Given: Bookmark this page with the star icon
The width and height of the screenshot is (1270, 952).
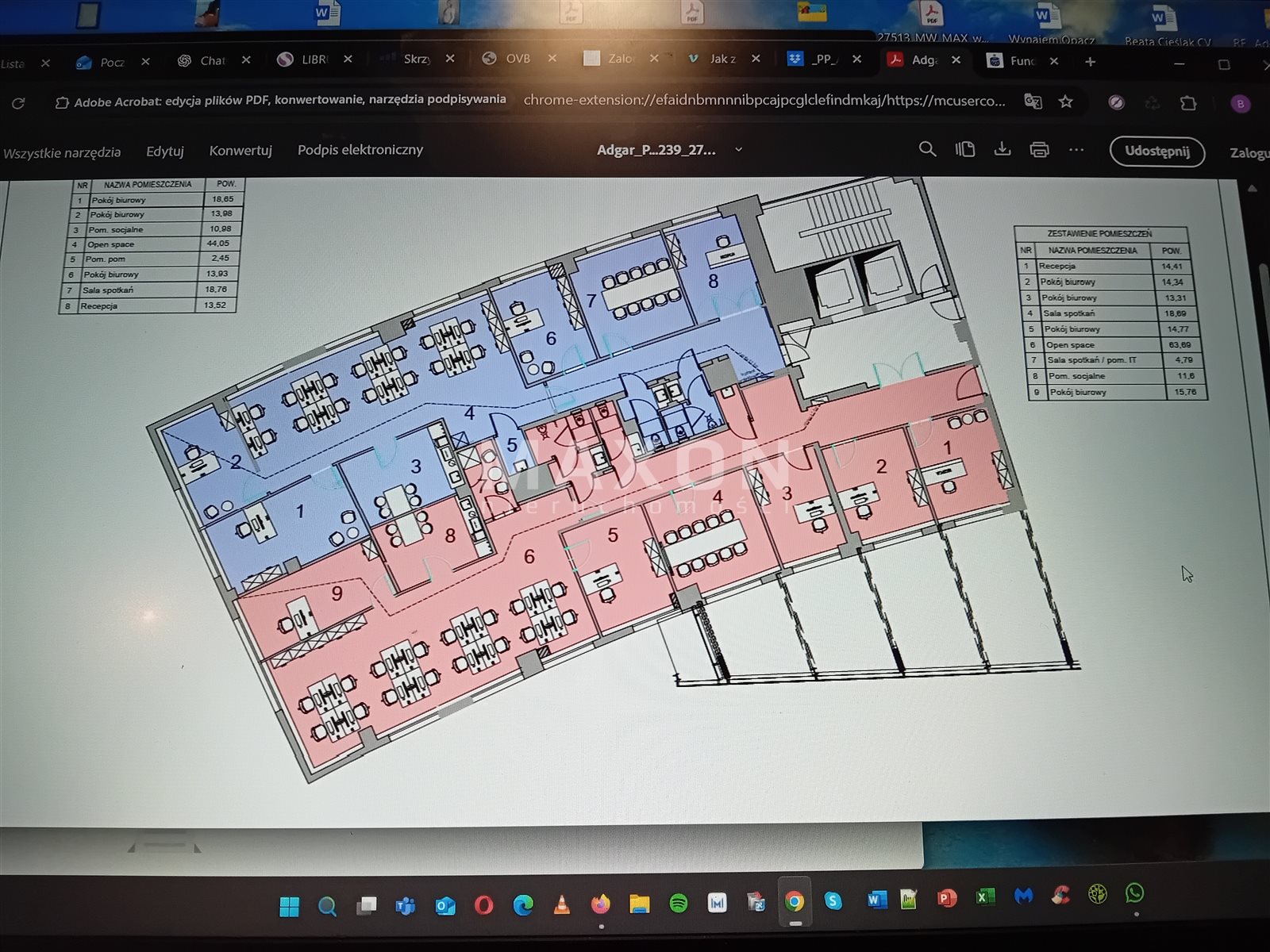Looking at the screenshot, I should click(1066, 102).
